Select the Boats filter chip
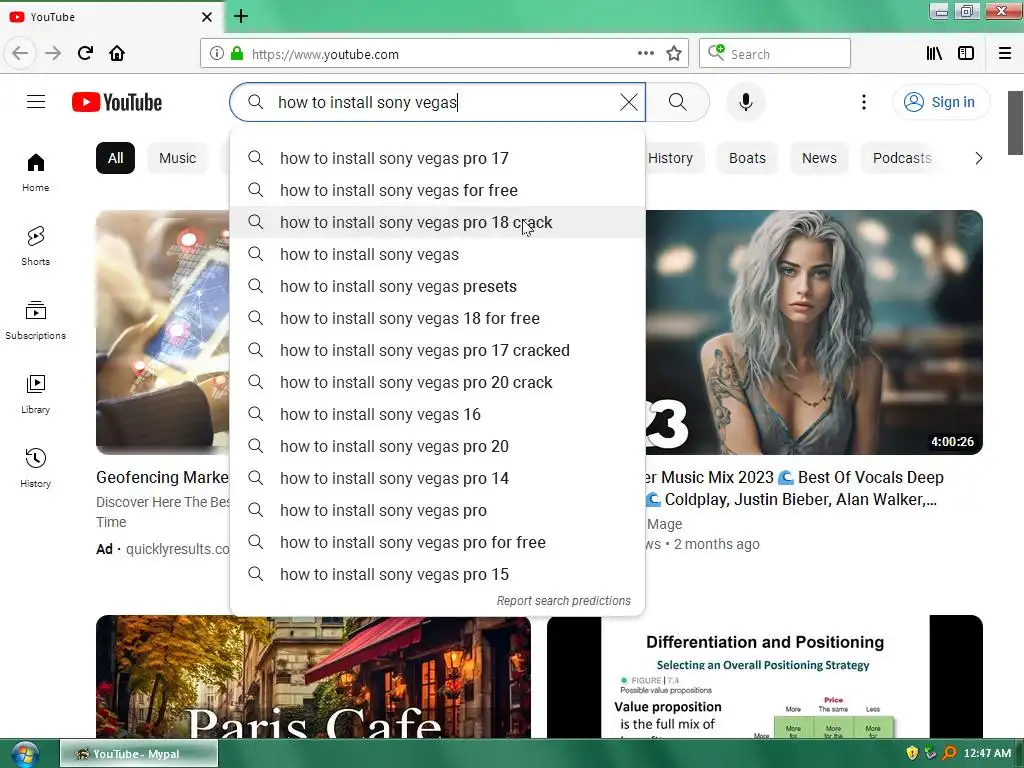Screen dimensions: 1024x768 (747, 158)
